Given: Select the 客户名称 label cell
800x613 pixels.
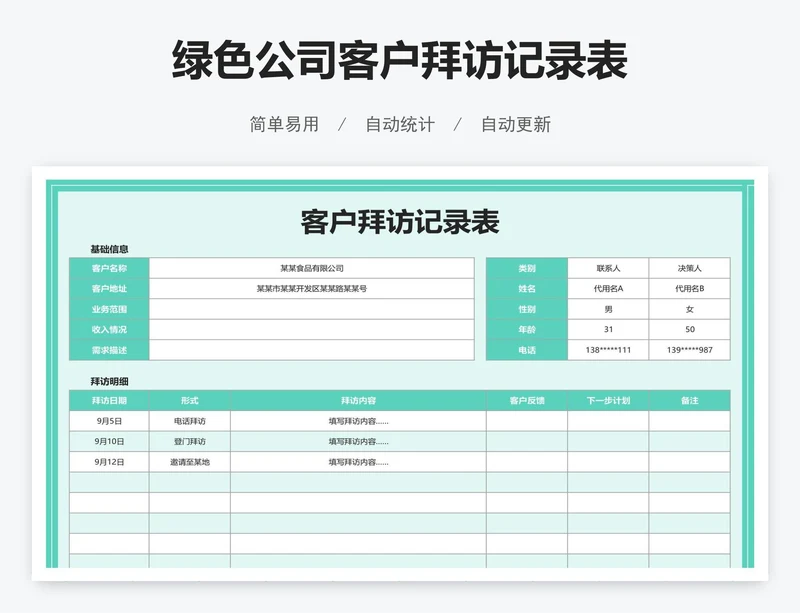Looking at the screenshot, I should (x=109, y=268).
